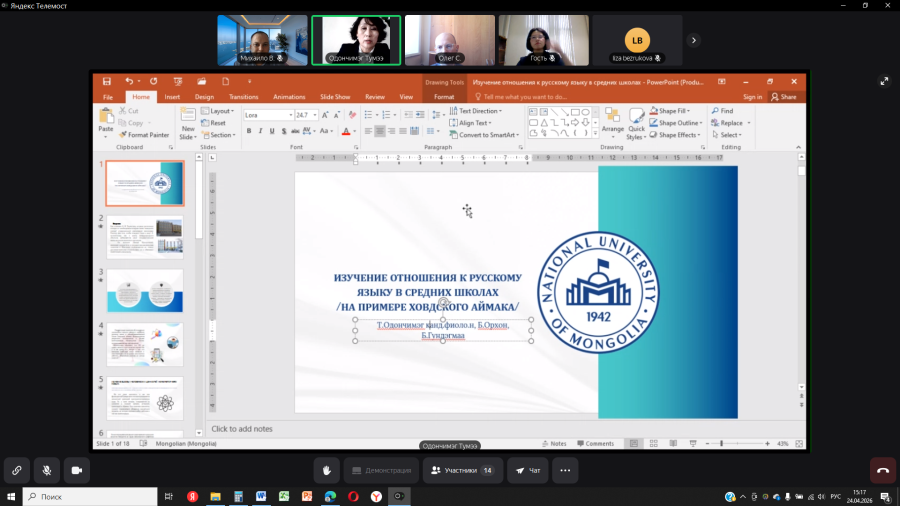Viewport: 900px width, 506px height.
Task: Click the New Slide icon
Action: pos(188,120)
